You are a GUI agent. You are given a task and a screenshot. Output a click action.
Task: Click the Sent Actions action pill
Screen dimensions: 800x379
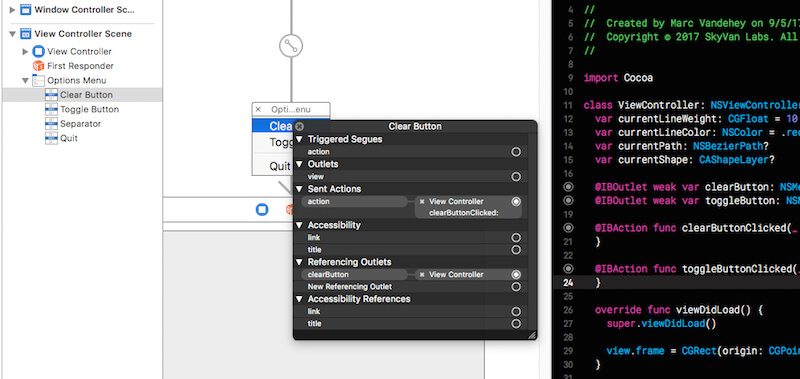tap(355, 201)
